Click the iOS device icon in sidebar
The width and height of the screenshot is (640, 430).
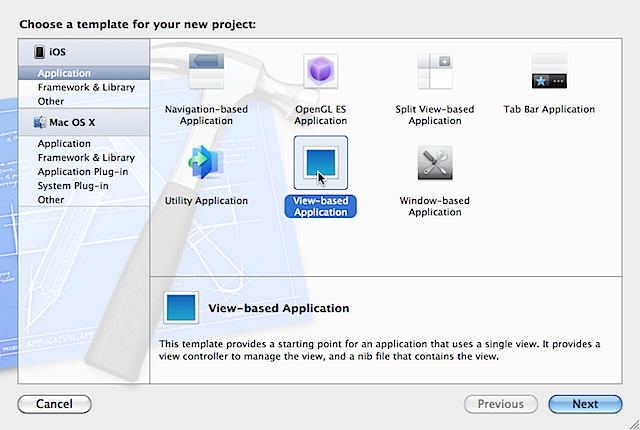(x=38, y=52)
